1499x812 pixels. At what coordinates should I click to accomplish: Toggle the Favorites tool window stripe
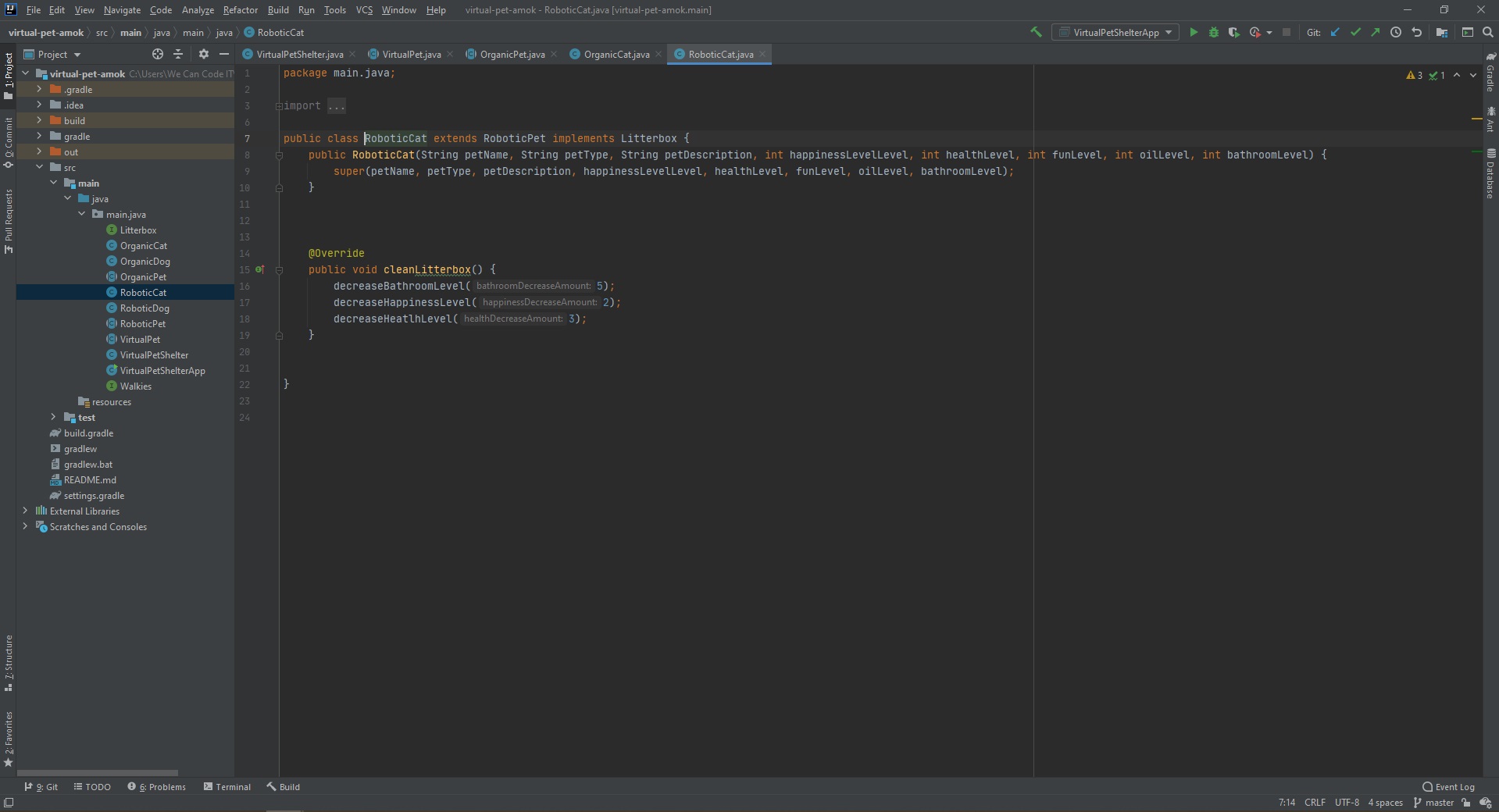point(9,739)
